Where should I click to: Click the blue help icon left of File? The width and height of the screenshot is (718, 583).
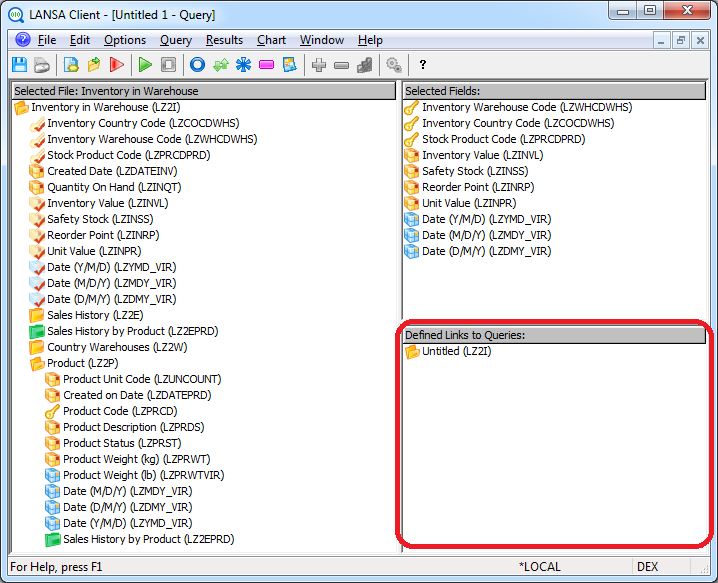22,40
